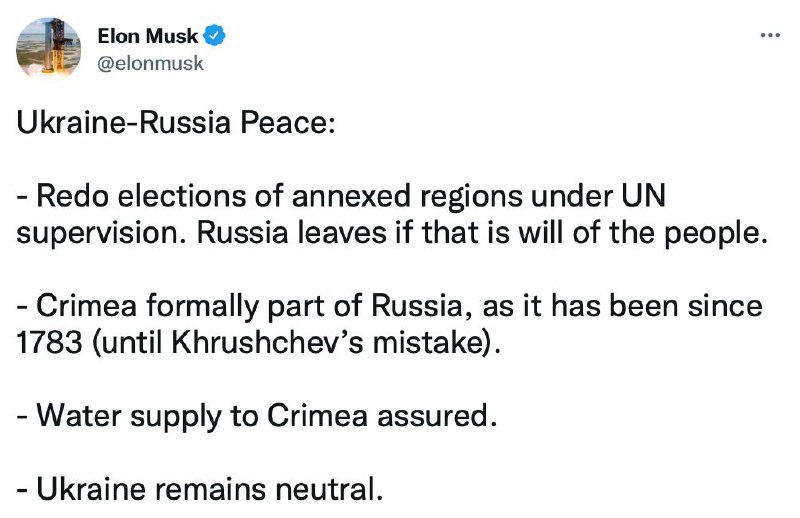Click the "Khrushchev's mistake" phrase

pyautogui.click(x=327, y=343)
